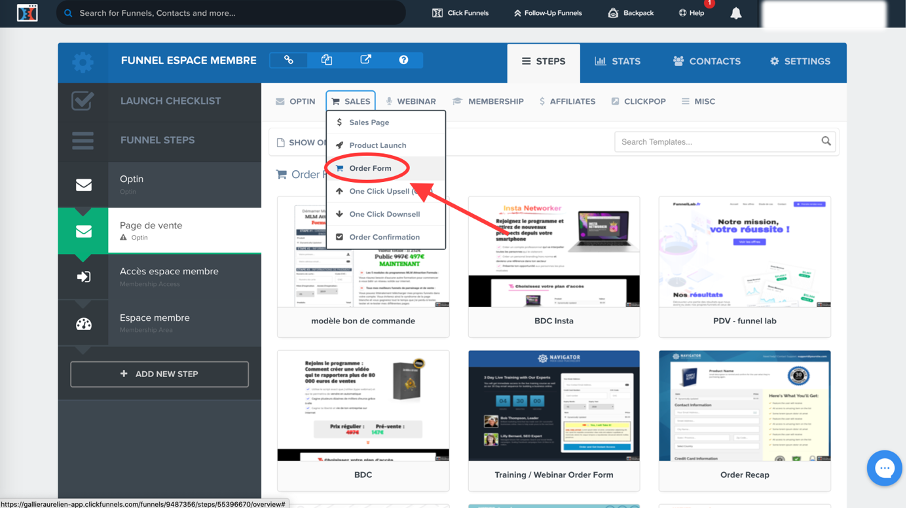The image size is (906, 508).
Task: Click the search magnifier in top bar
Action: 68,13
